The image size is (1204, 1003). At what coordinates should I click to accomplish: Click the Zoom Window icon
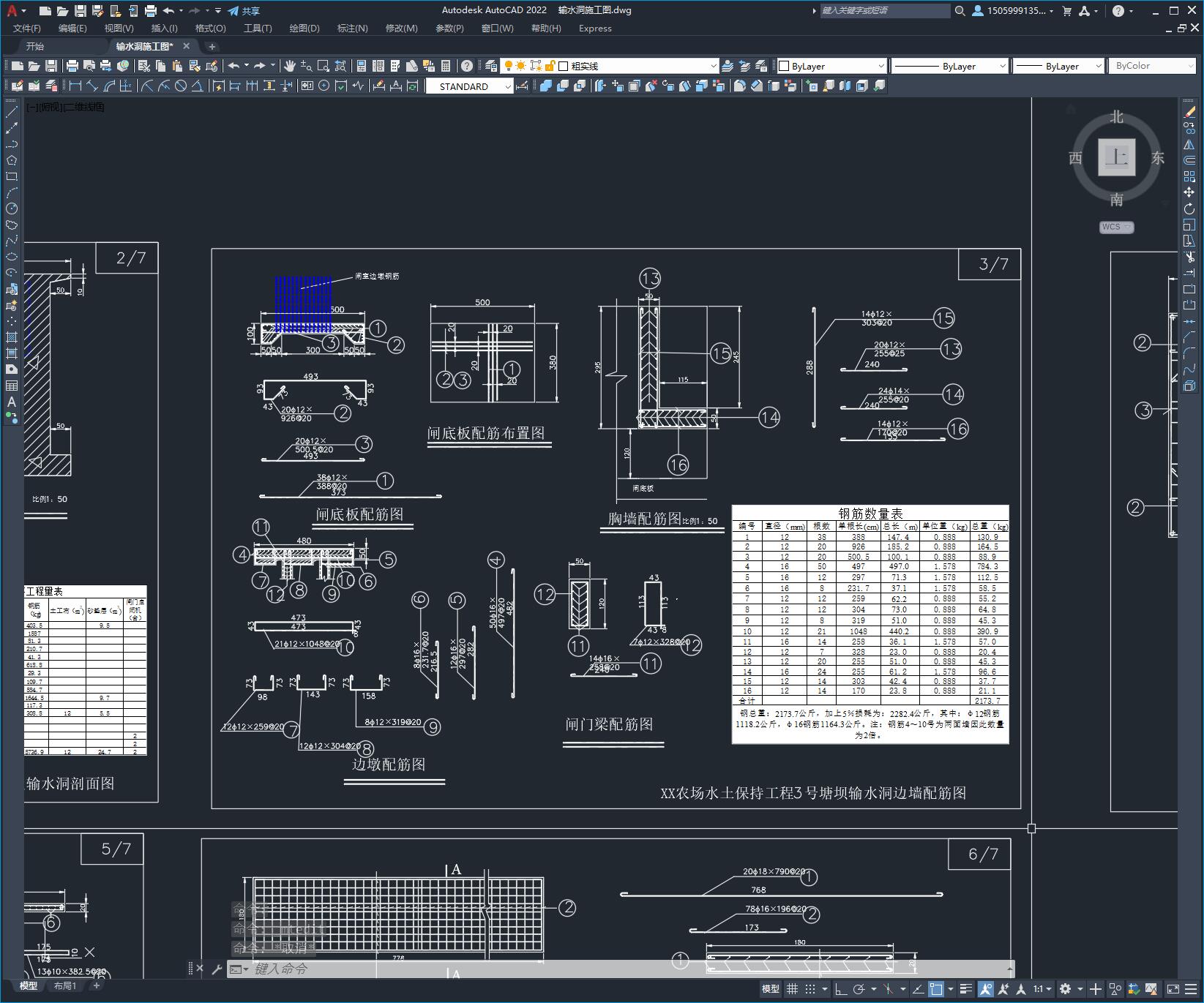coord(324,66)
